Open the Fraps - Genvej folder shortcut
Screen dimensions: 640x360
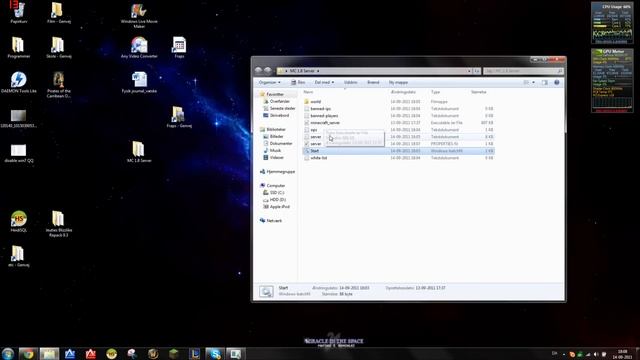click(x=179, y=117)
